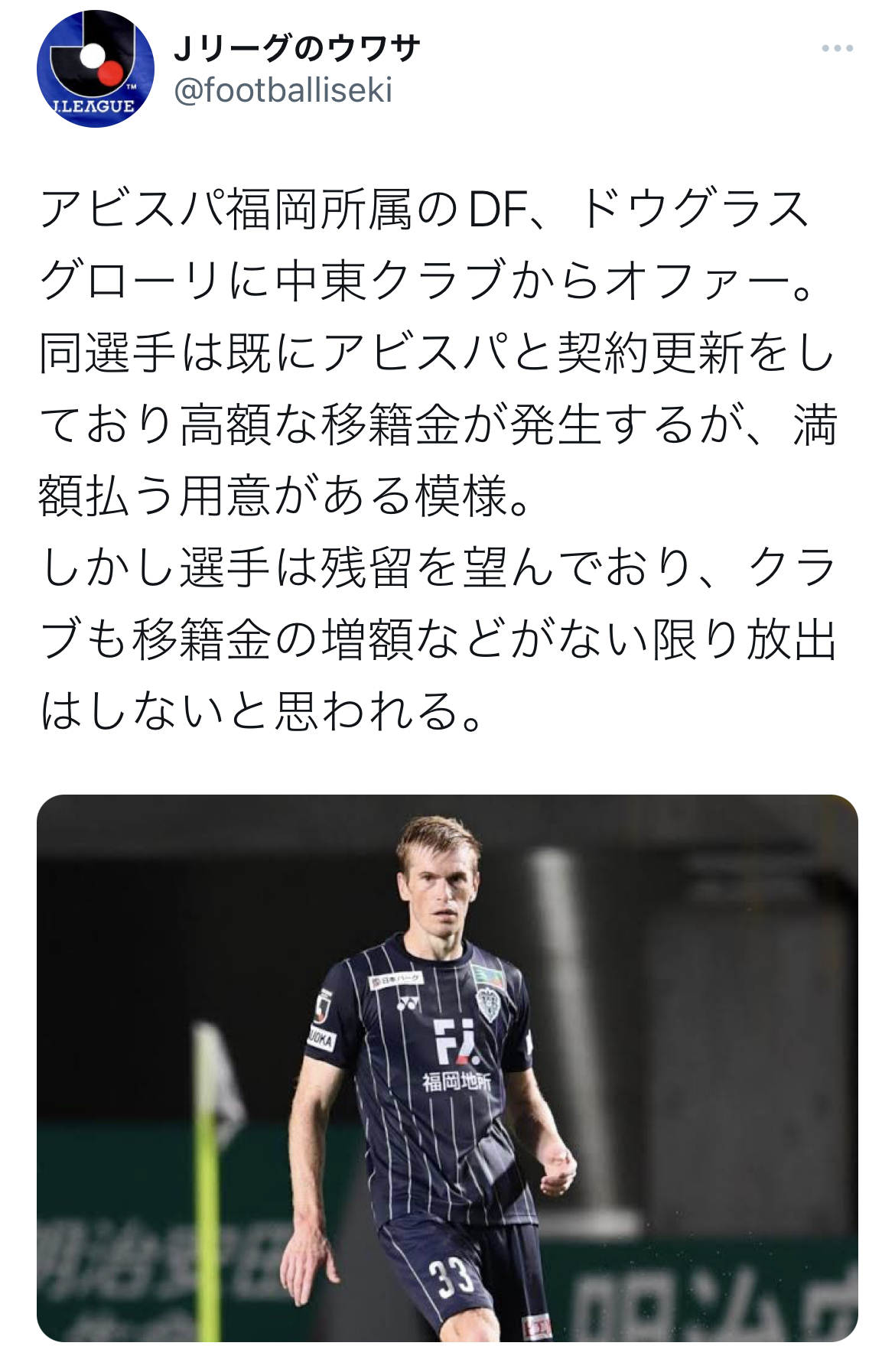
Task: Tap the first tweet line アビスパ福岡所属のDF
Action: pos(425,209)
